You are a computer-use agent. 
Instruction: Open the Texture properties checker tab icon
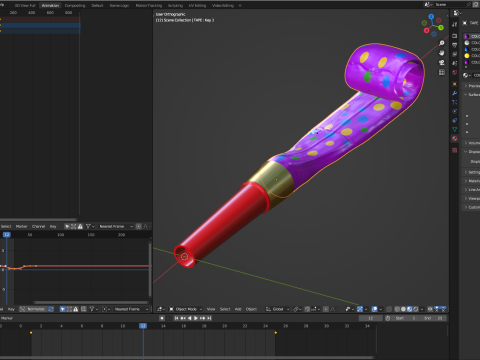455,150
